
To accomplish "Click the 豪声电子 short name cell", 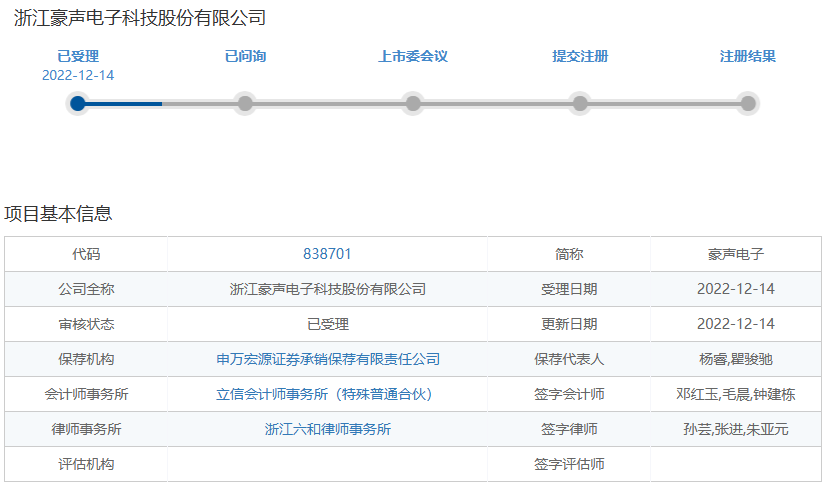I will click(x=736, y=254).
